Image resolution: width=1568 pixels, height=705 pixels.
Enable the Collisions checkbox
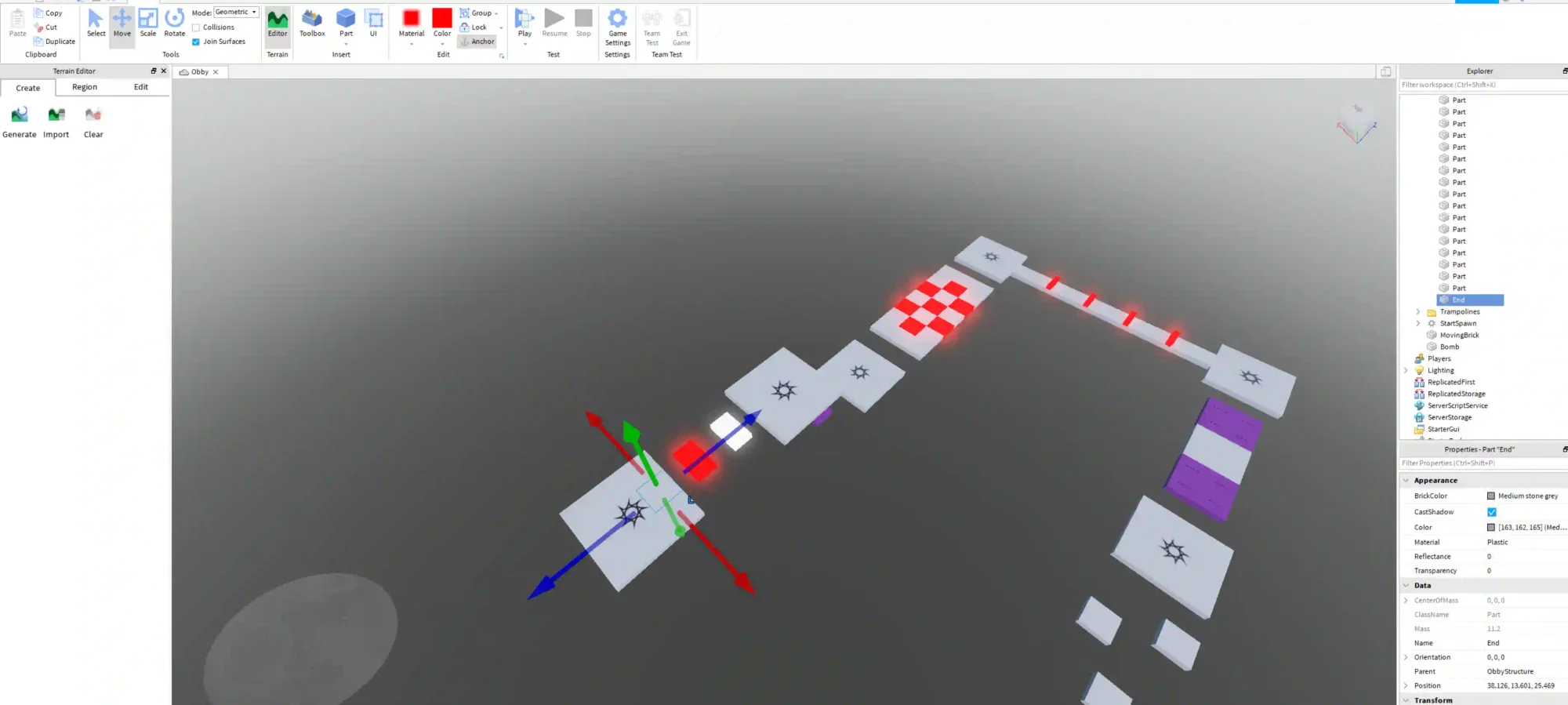196,27
